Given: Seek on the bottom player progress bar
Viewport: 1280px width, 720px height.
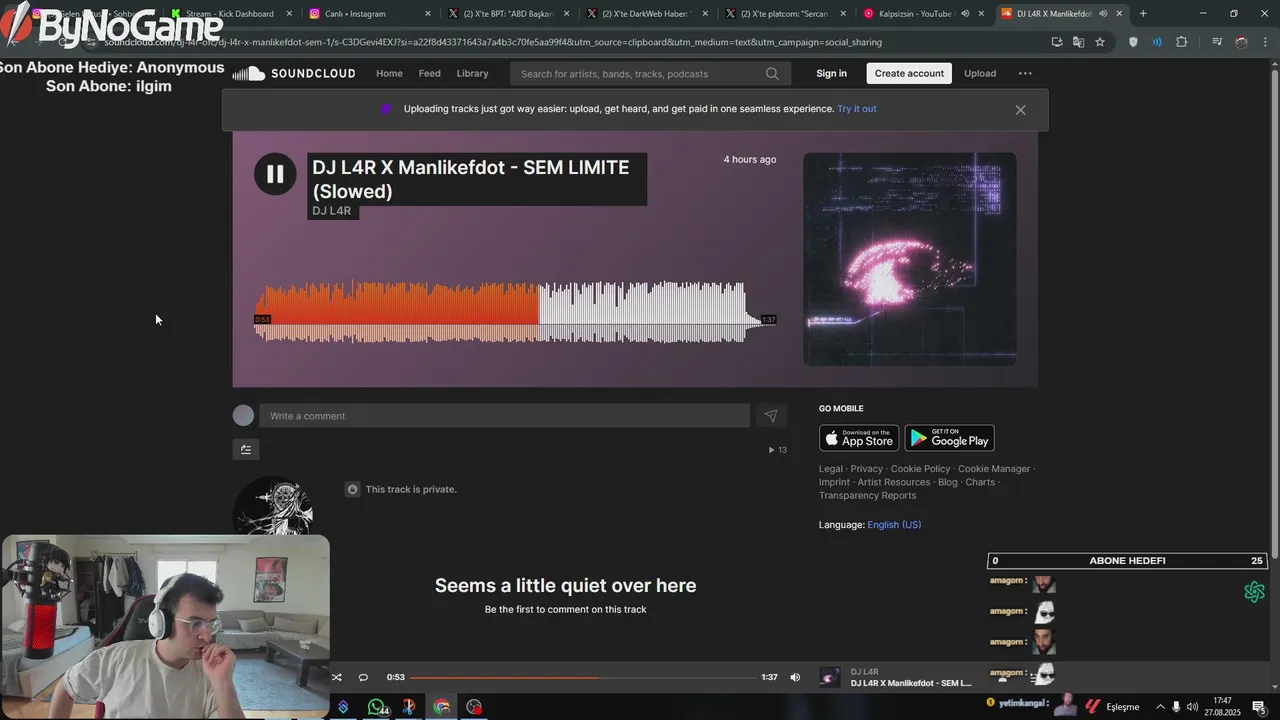Looking at the screenshot, I should [x=583, y=677].
